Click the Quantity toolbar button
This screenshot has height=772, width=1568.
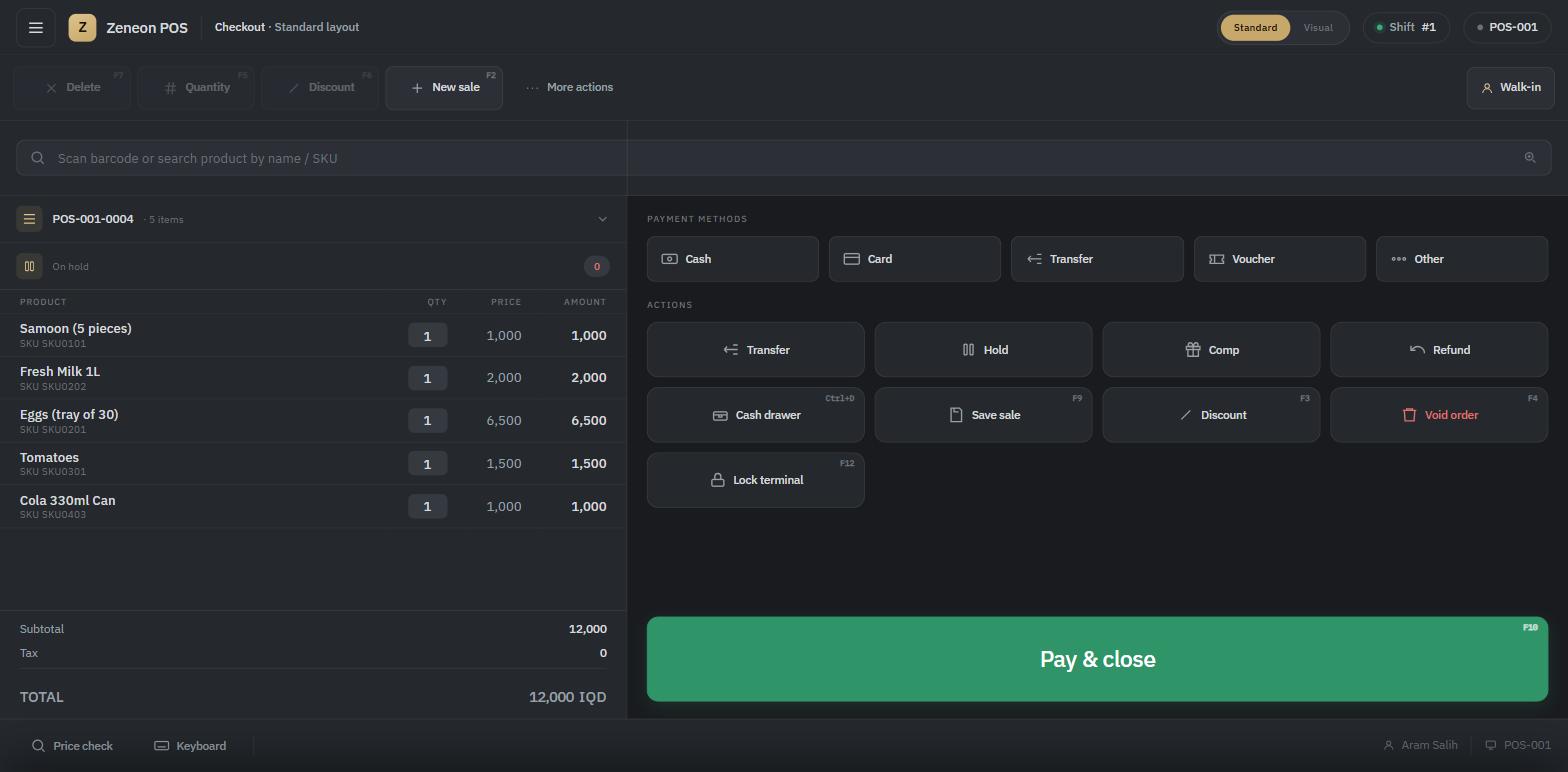click(x=196, y=88)
